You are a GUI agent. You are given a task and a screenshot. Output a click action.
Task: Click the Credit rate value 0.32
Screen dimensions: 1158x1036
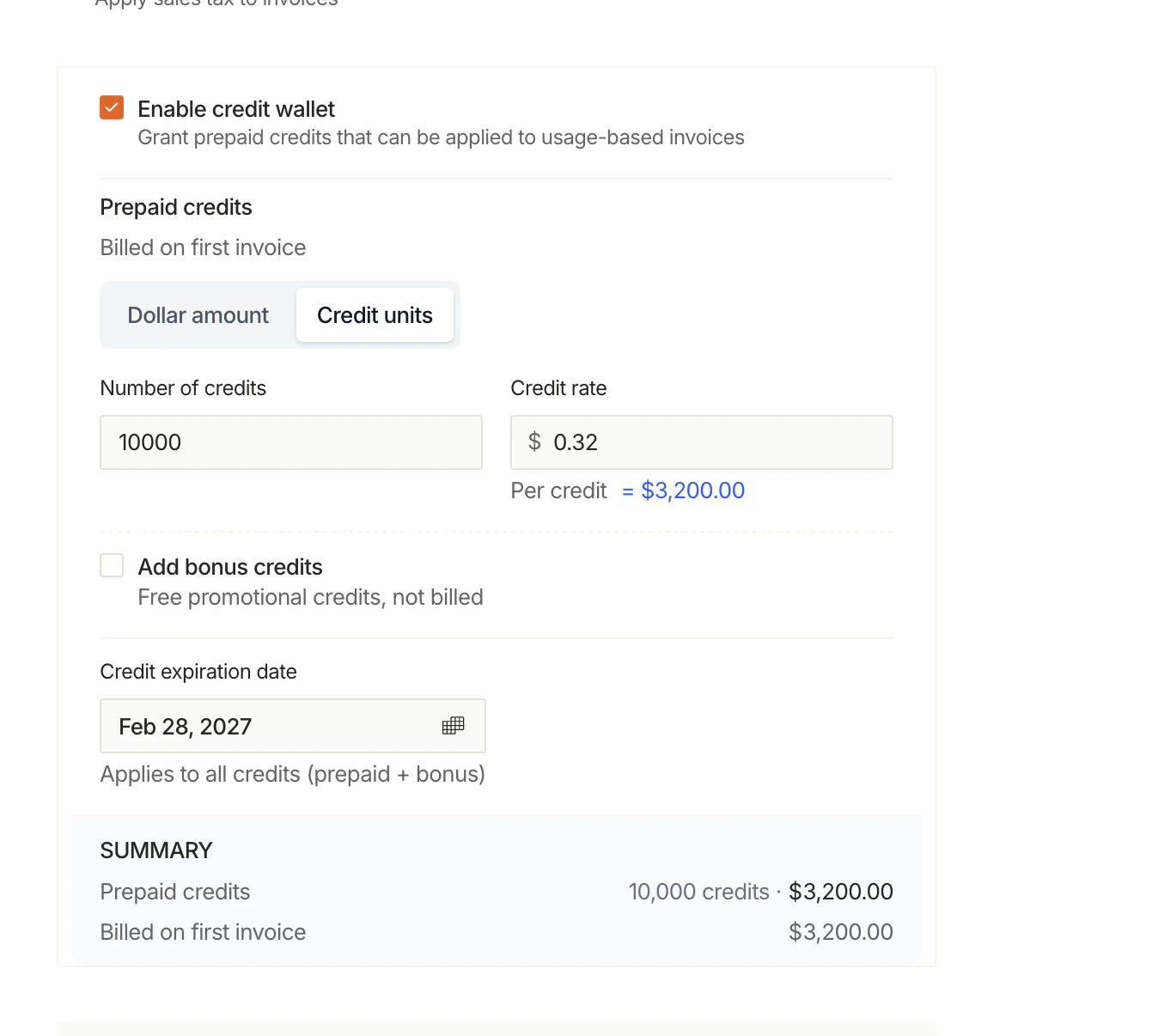(576, 442)
